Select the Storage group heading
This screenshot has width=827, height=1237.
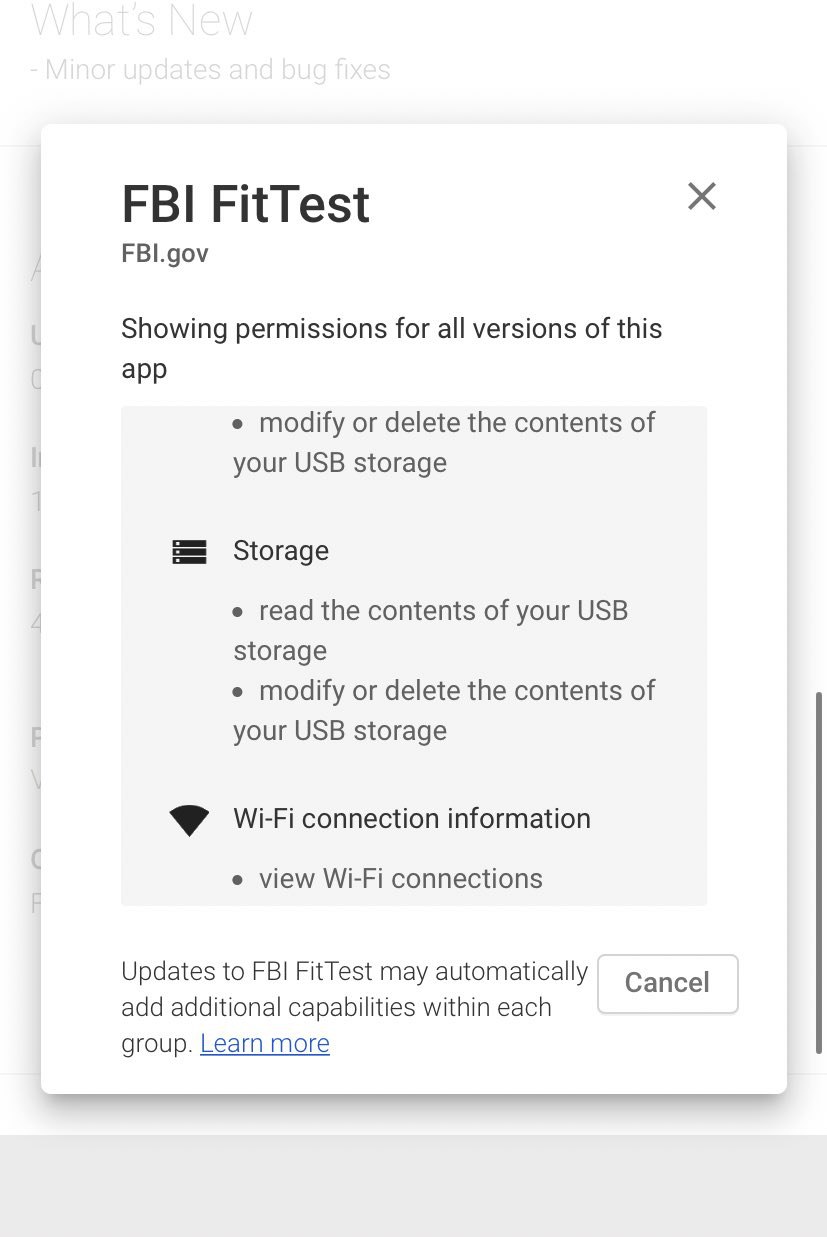point(281,550)
